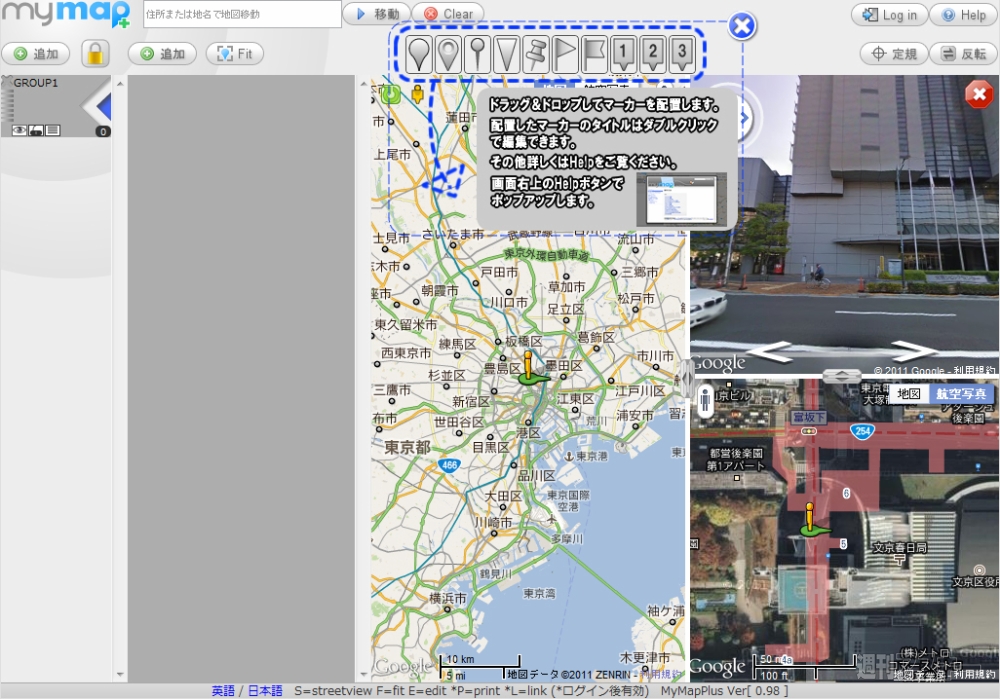Click the address search input field
Screen dimensions: 1000x699
pyautogui.click(x=242, y=14)
